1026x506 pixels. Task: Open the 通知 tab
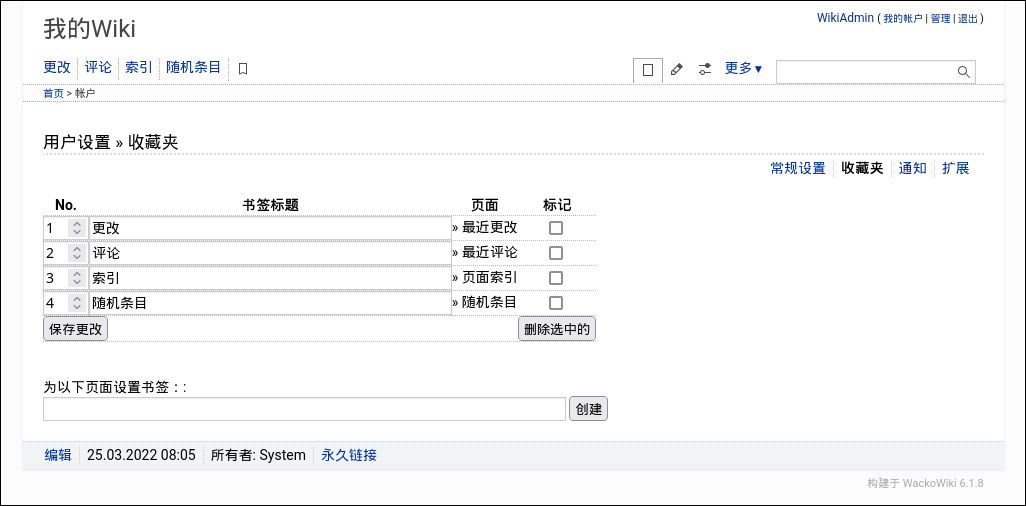tap(912, 168)
